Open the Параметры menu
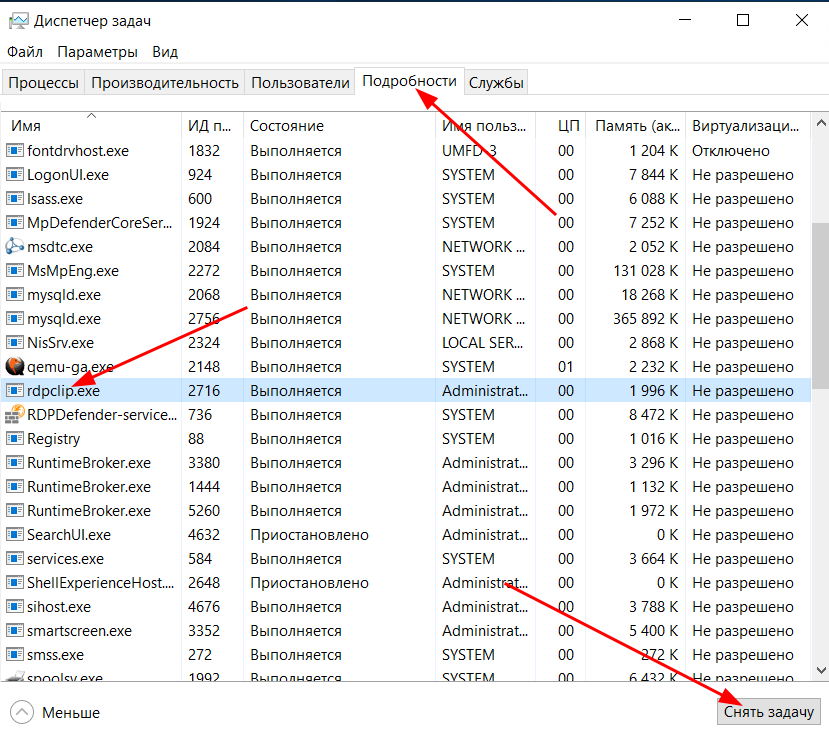The width and height of the screenshot is (829, 740). (97, 52)
